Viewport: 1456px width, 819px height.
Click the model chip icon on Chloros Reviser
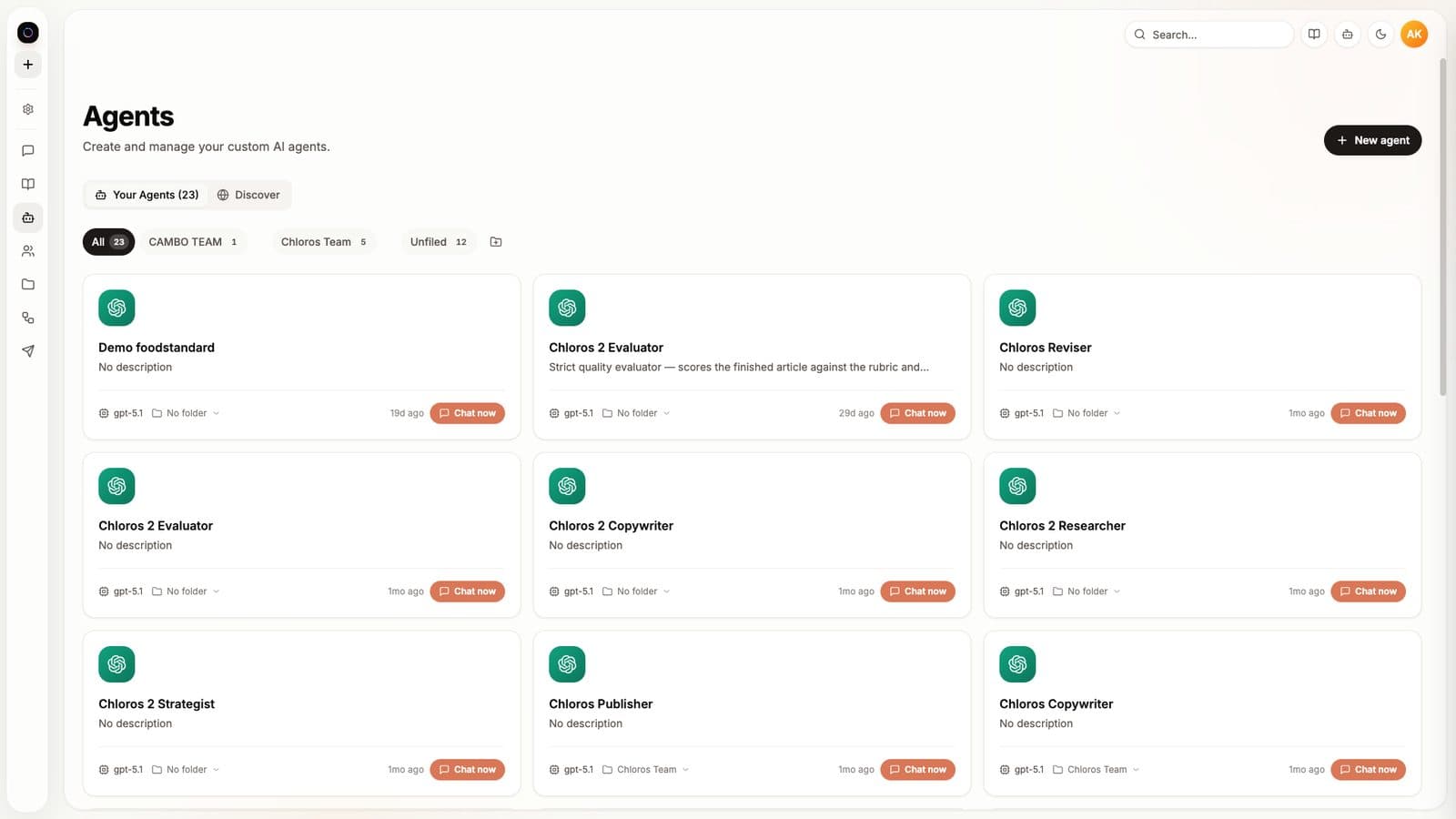pyautogui.click(x=1005, y=413)
